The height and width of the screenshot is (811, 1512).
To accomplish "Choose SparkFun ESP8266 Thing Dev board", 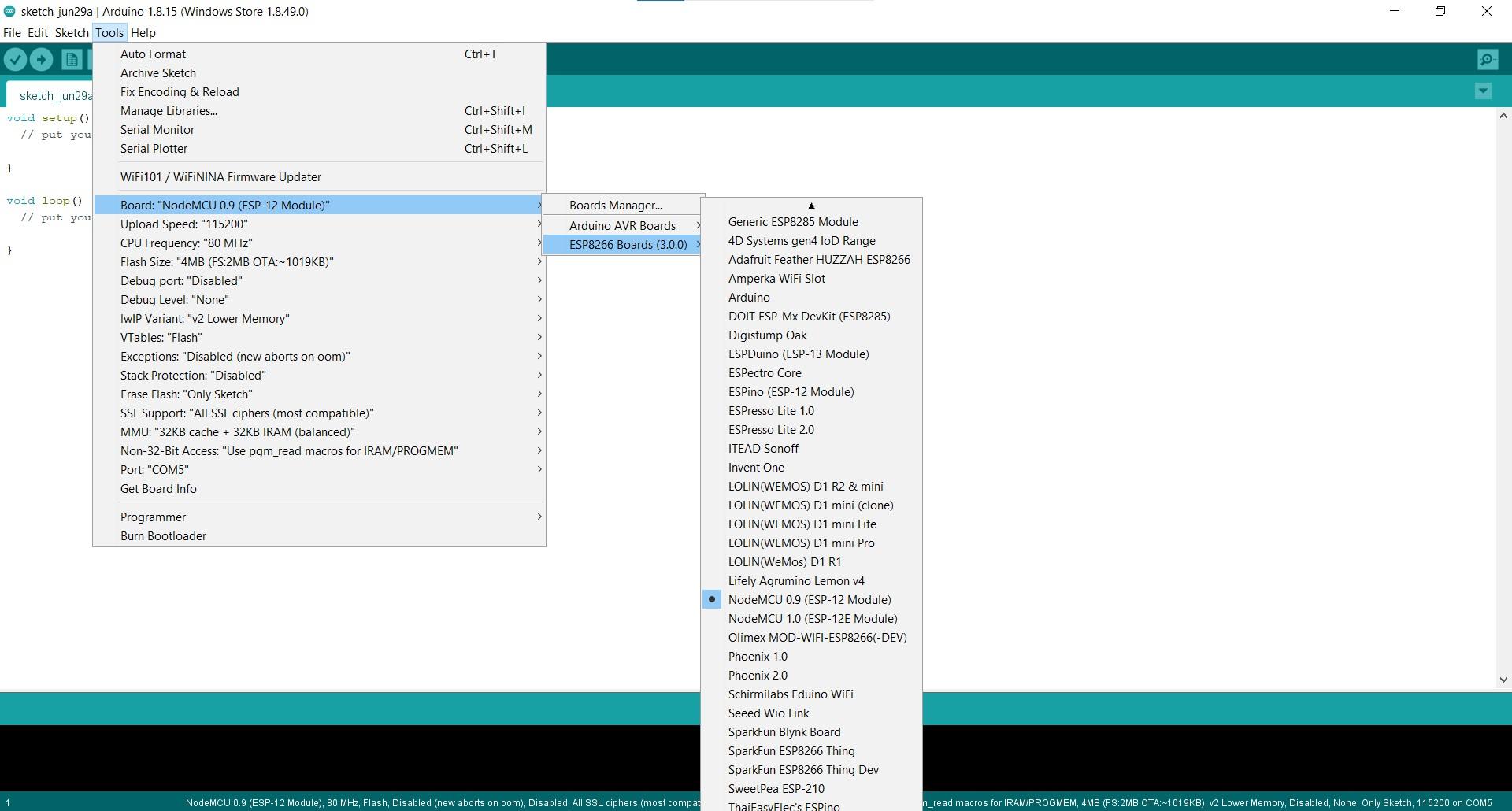I will point(811,770).
